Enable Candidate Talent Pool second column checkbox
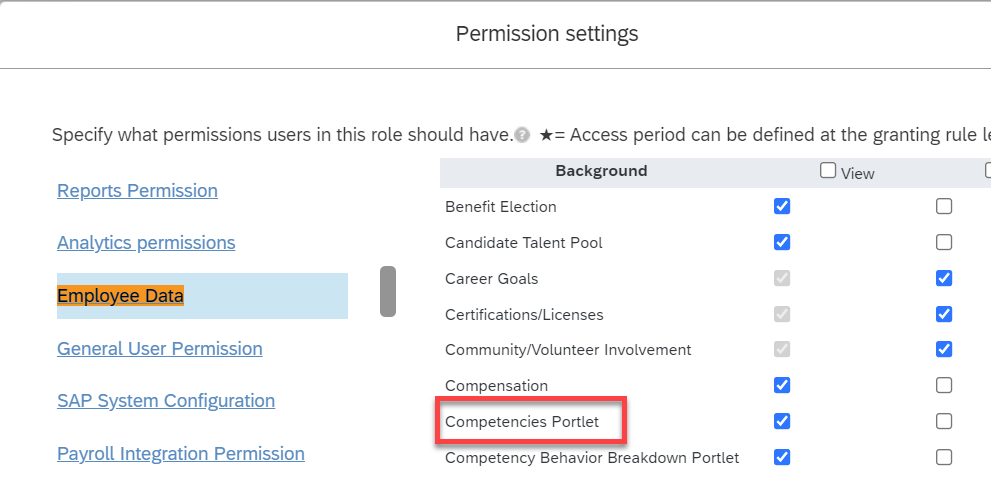Viewport: 991px width, 479px height. (x=944, y=242)
